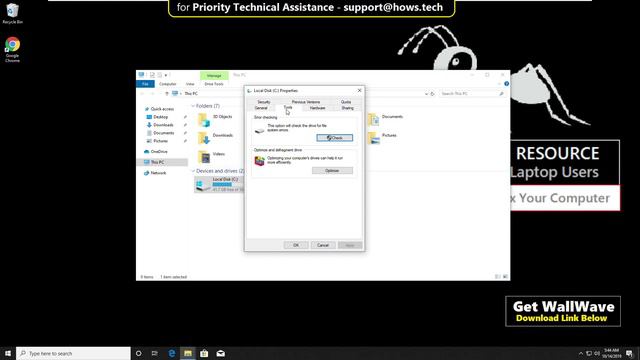
Task: Click the taskbar search box
Action: point(73,353)
